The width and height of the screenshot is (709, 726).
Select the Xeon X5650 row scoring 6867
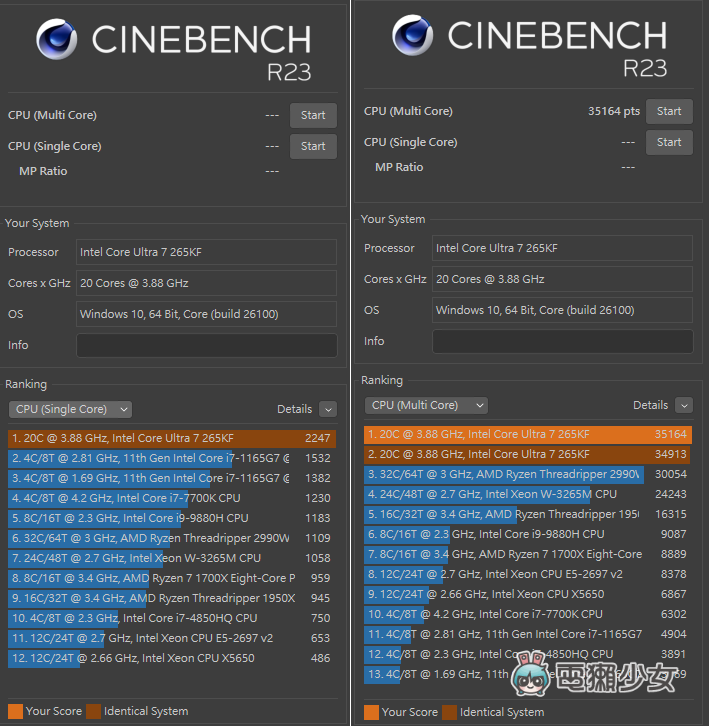528,594
